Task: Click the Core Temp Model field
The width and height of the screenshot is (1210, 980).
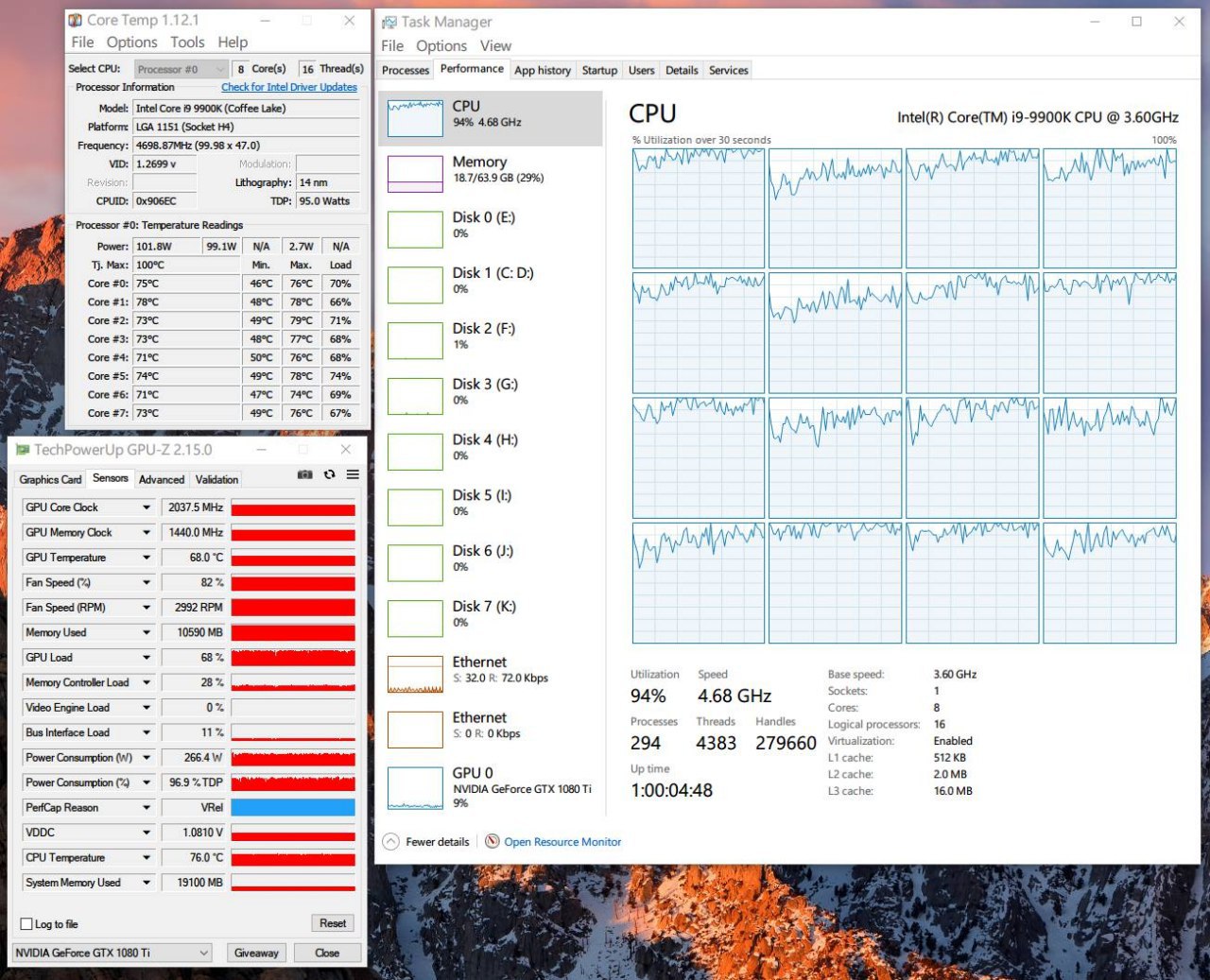Action: (x=246, y=109)
